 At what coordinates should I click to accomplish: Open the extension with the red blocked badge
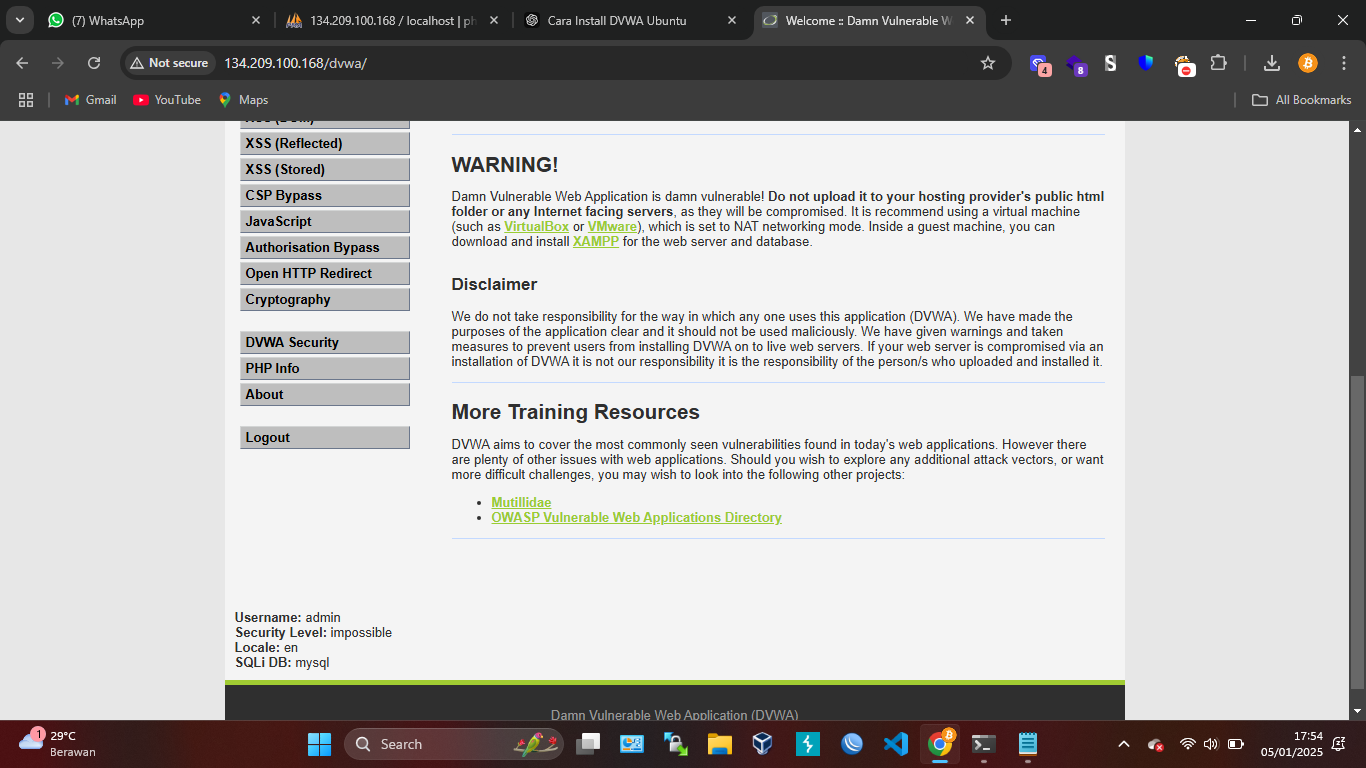click(1183, 64)
